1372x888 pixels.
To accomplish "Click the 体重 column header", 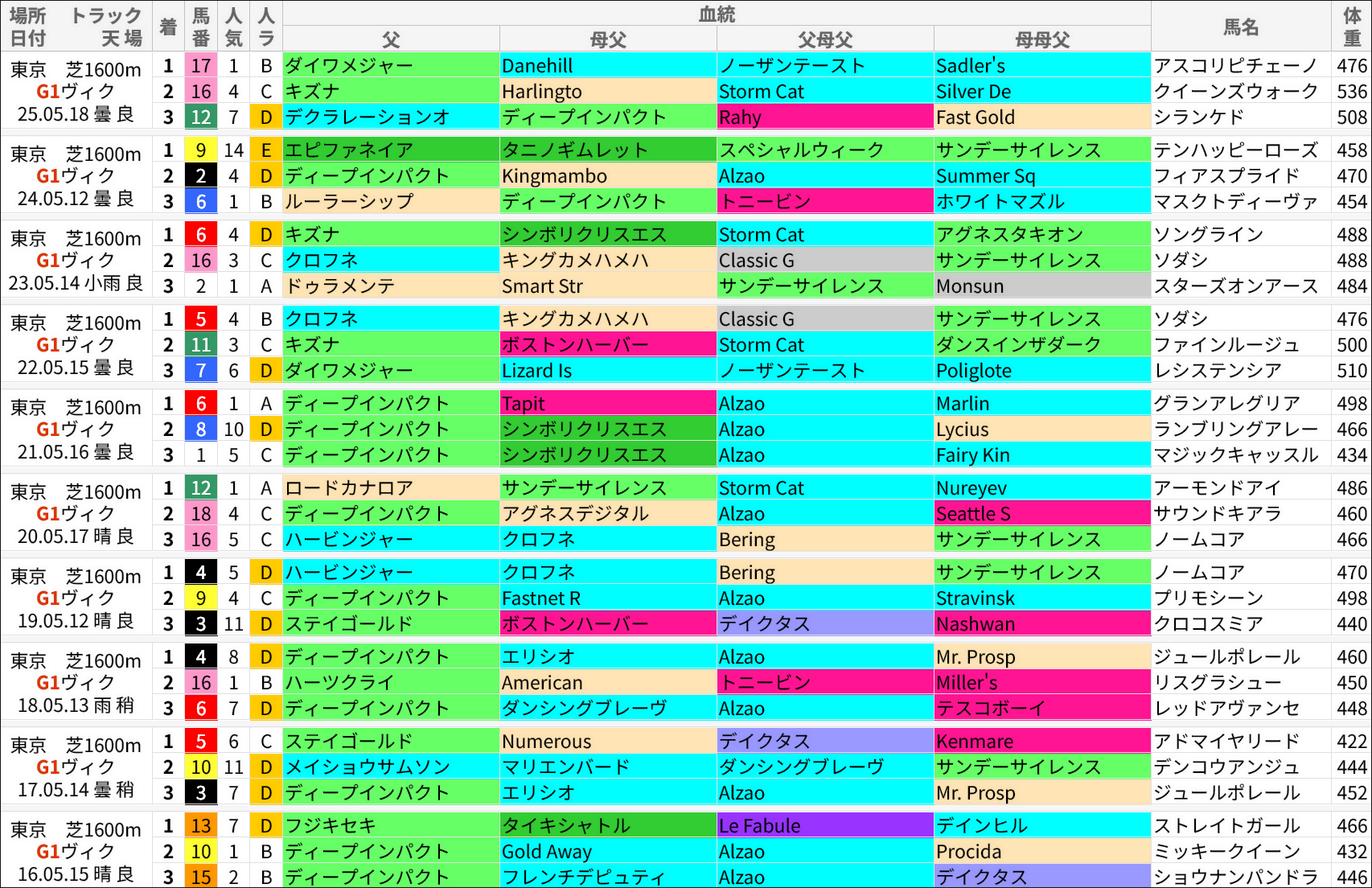I will click(1352, 27).
